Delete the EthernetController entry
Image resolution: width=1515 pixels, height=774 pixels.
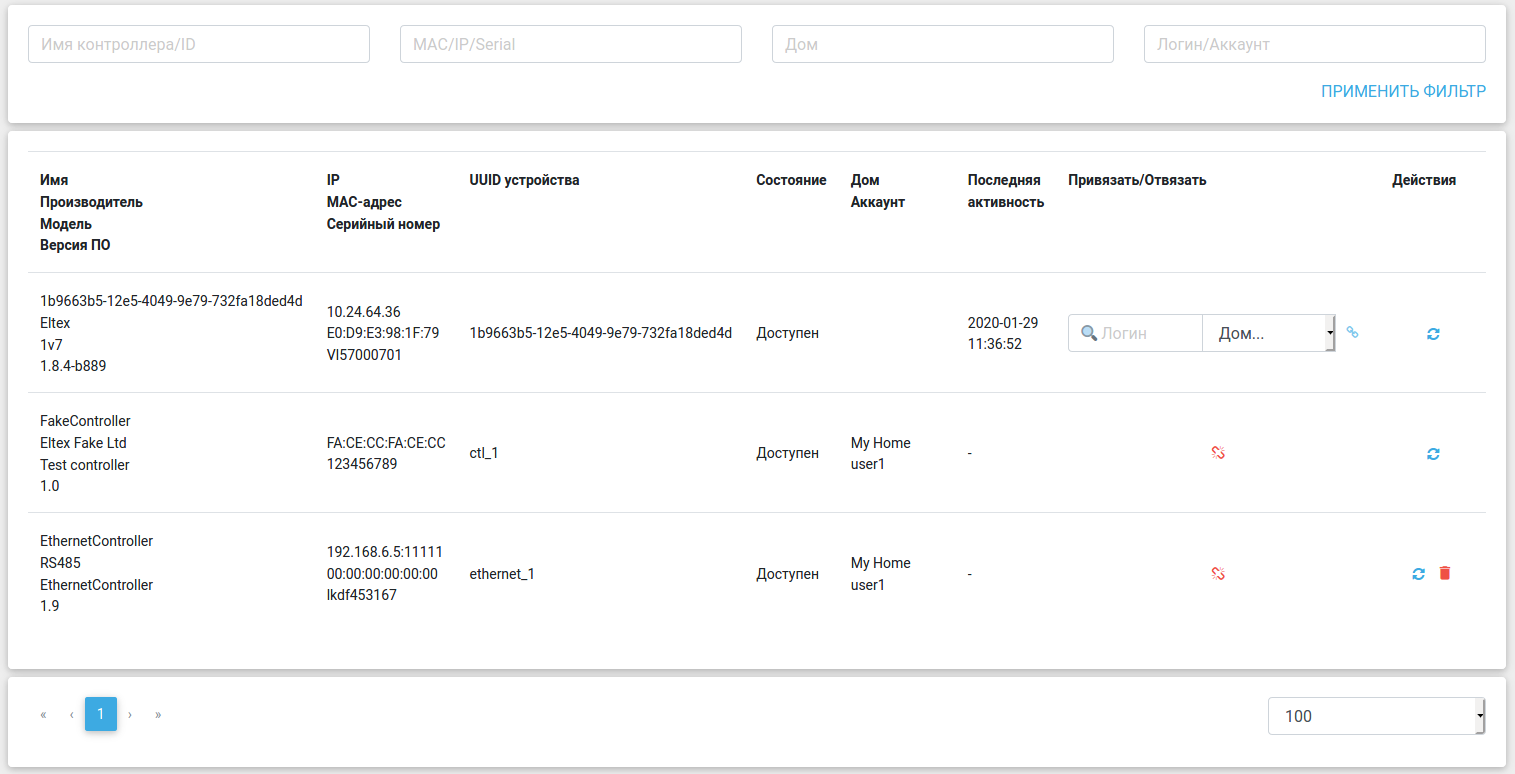[1444, 573]
